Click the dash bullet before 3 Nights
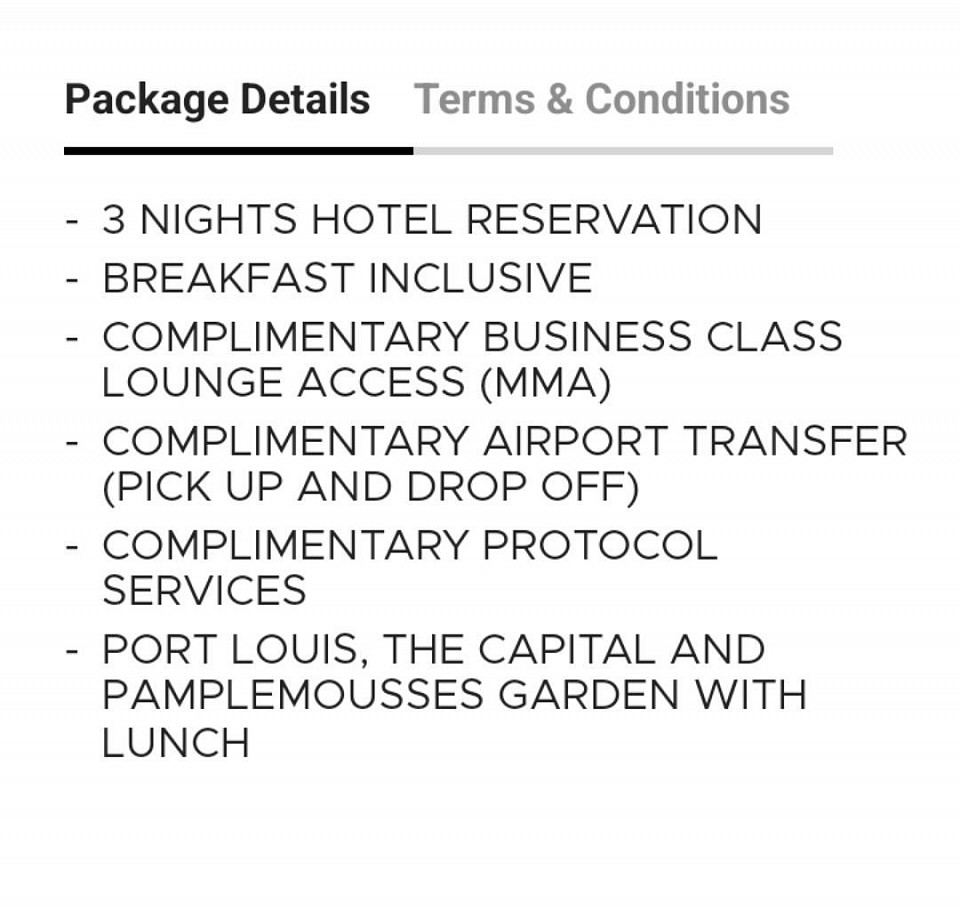960x911 pixels. pos(72,221)
